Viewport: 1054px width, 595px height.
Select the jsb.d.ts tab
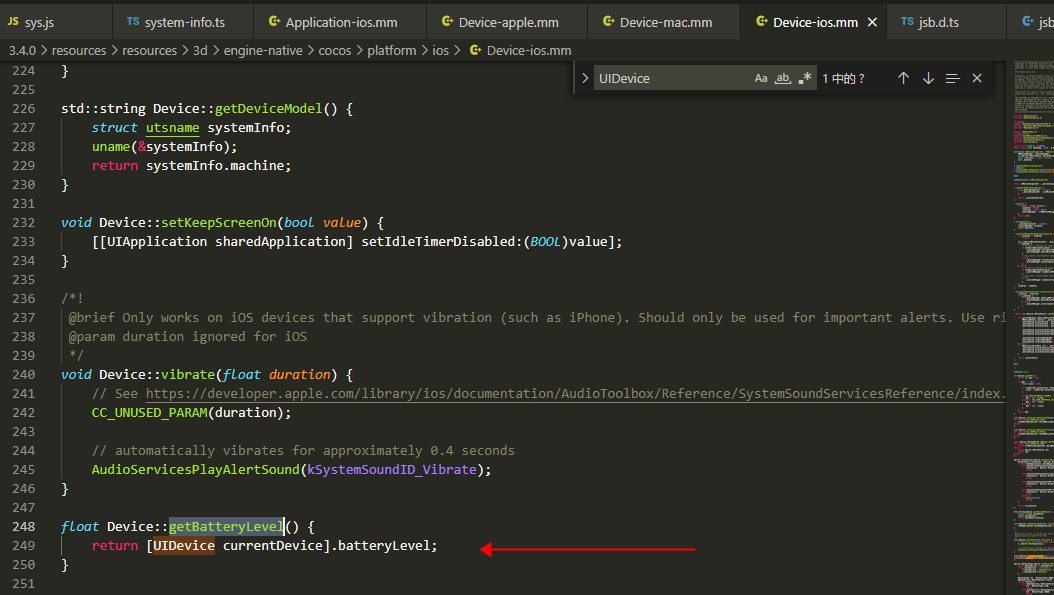(x=946, y=22)
